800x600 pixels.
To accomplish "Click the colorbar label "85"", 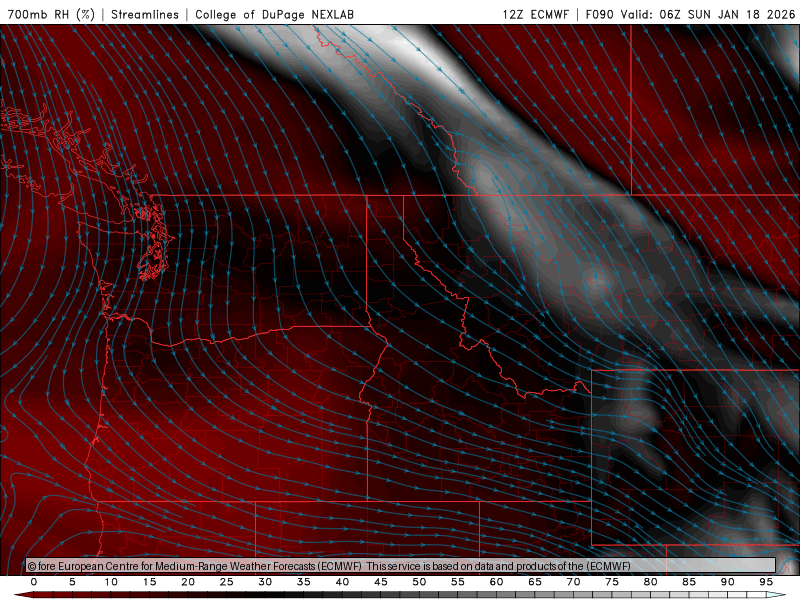I will tap(689, 582).
